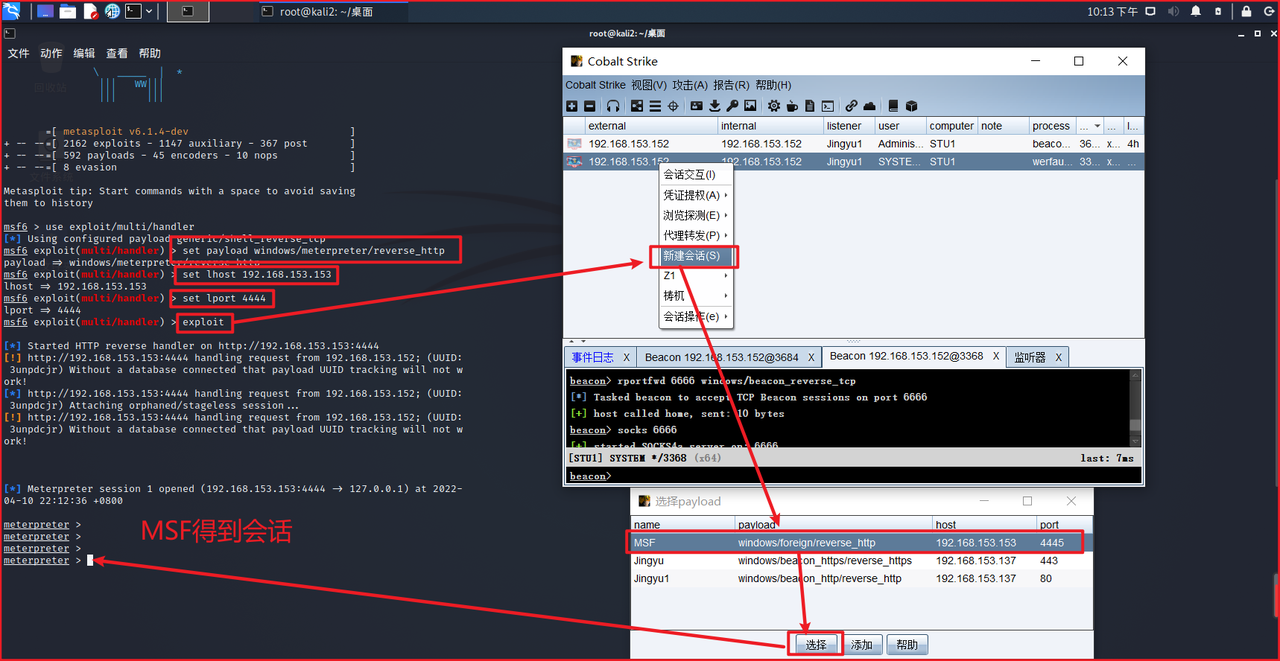This screenshot has width=1280, height=661.
Task: Expand the 梼杌 submenu
Action: [696, 296]
